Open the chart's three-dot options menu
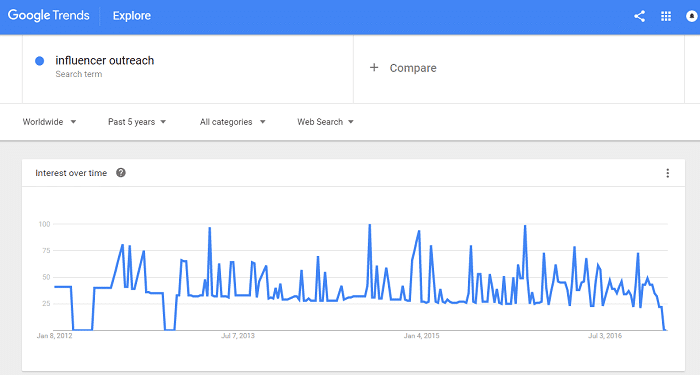 click(667, 173)
